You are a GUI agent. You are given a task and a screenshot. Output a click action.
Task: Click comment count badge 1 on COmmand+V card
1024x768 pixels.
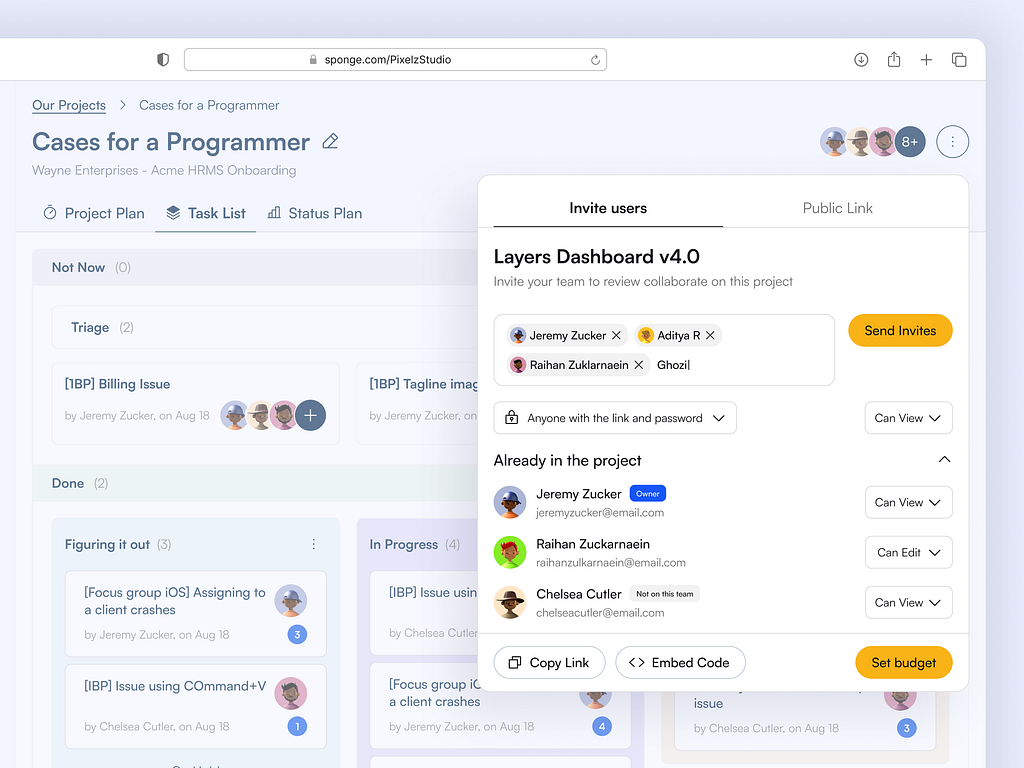pyautogui.click(x=297, y=726)
